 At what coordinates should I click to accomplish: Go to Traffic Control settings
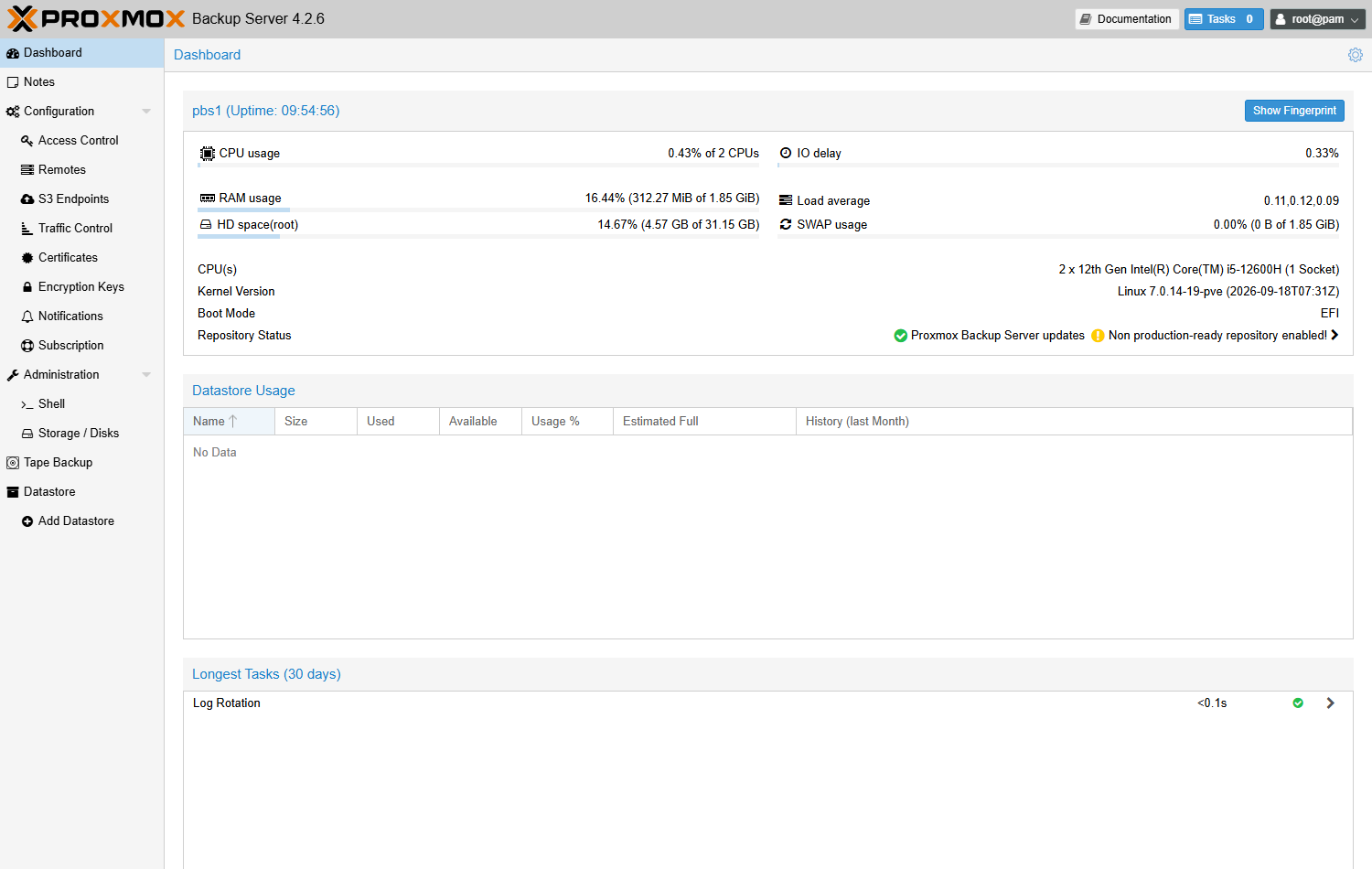[x=82, y=229]
